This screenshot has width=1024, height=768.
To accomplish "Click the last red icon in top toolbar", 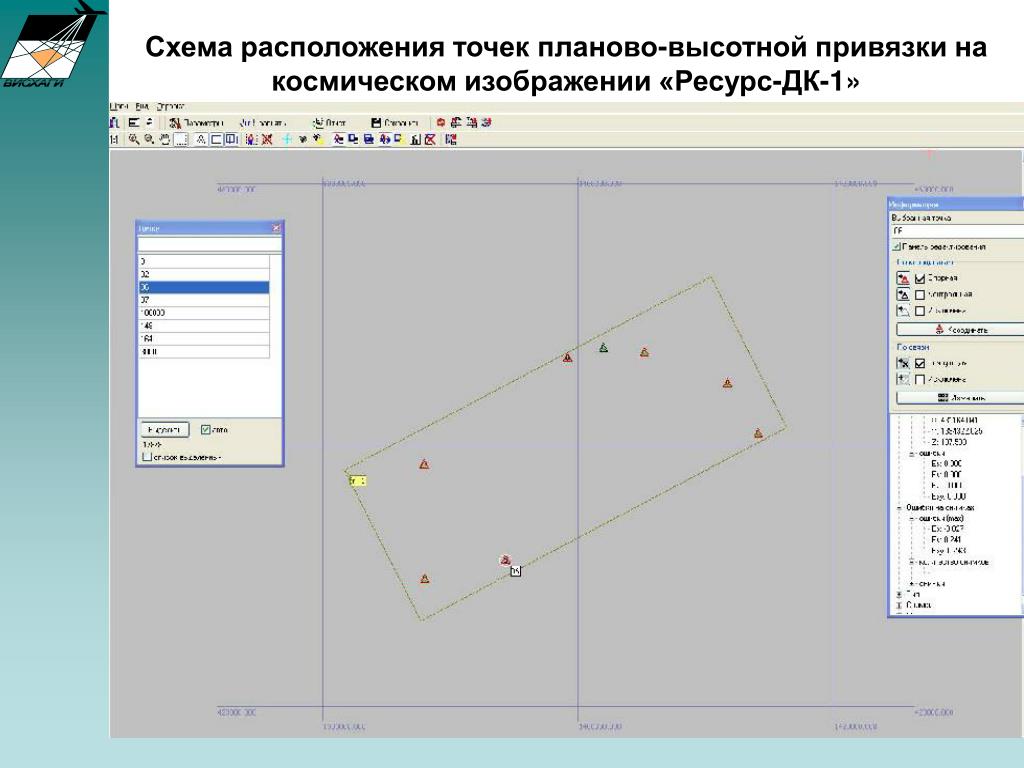I will (x=486, y=123).
